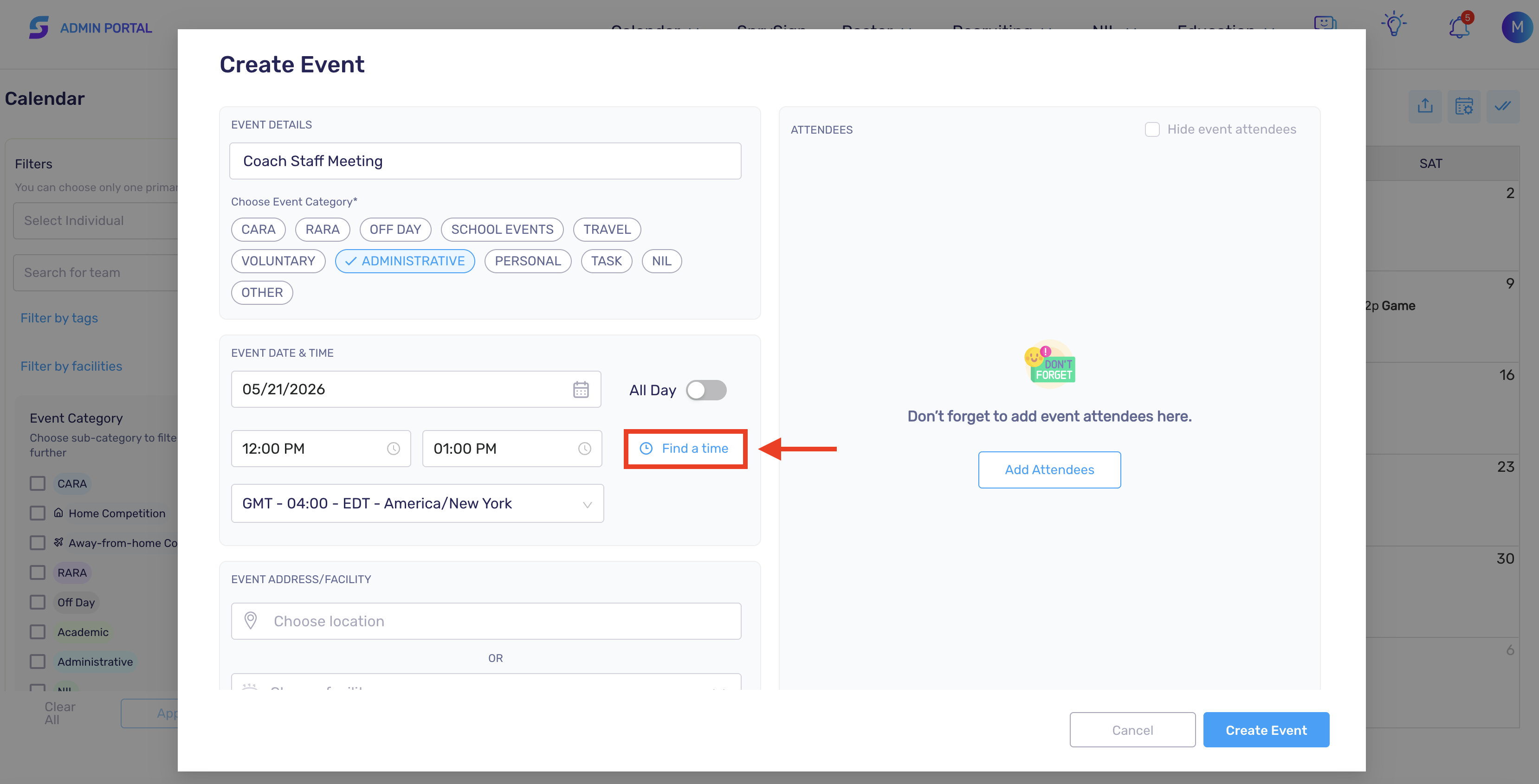Click the 2p Game calendar event
1539x784 pixels.
click(x=1391, y=306)
